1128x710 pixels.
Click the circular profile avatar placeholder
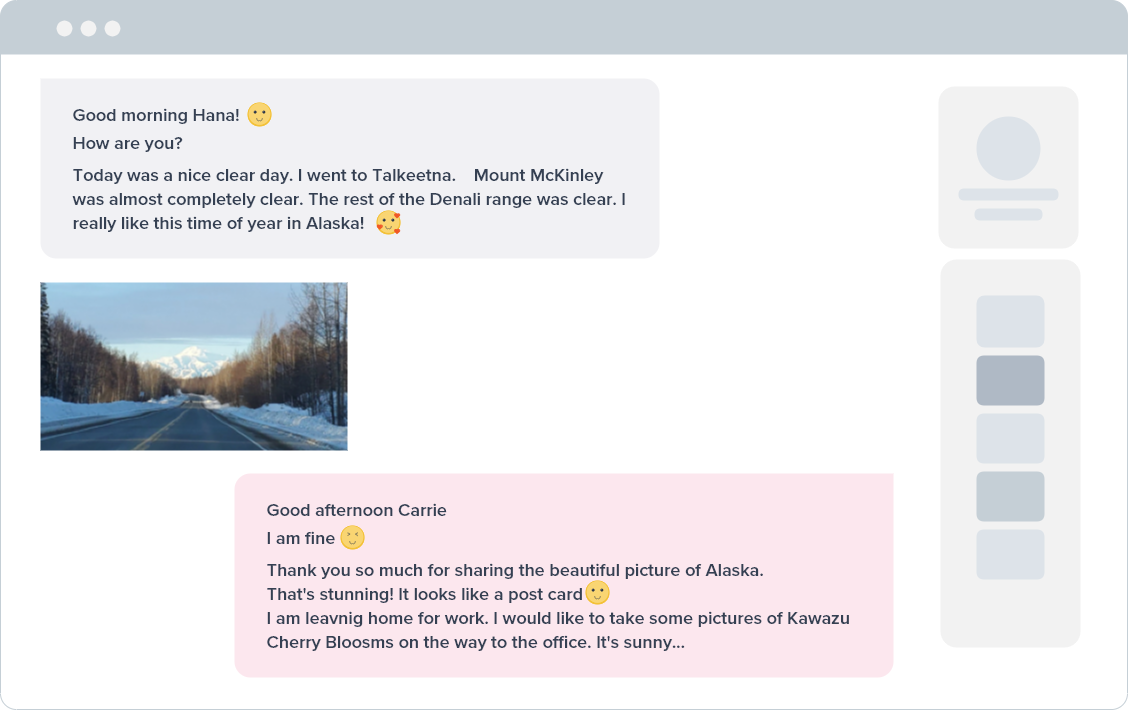(x=1008, y=148)
